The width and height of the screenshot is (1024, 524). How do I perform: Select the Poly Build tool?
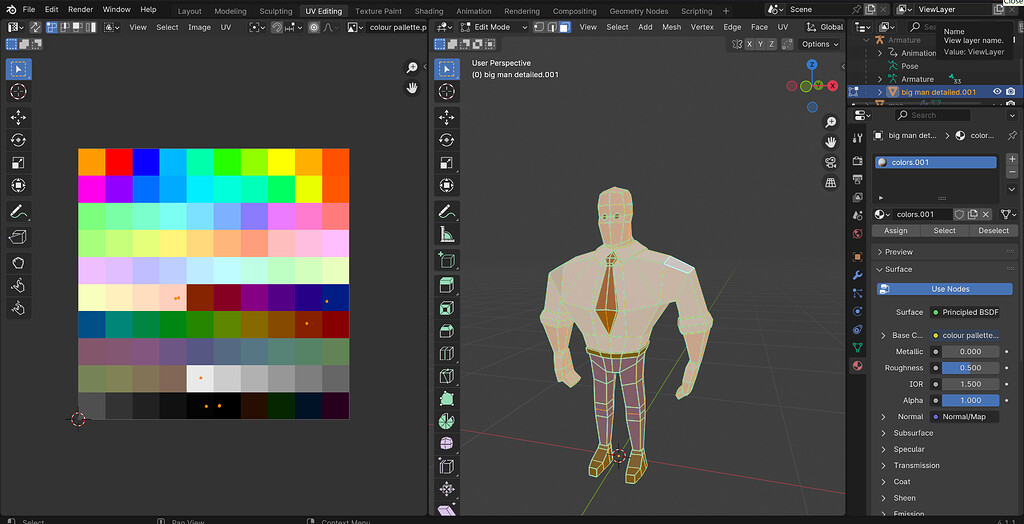point(447,399)
